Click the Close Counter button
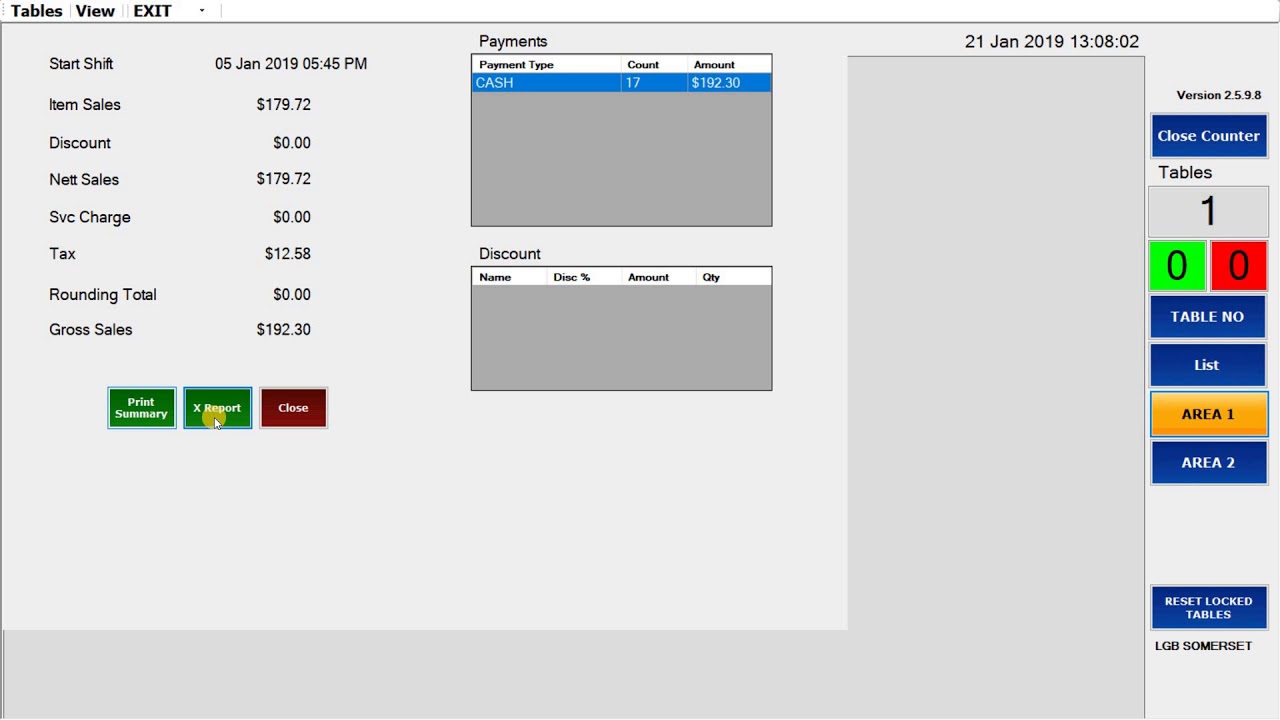 click(x=1209, y=136)
